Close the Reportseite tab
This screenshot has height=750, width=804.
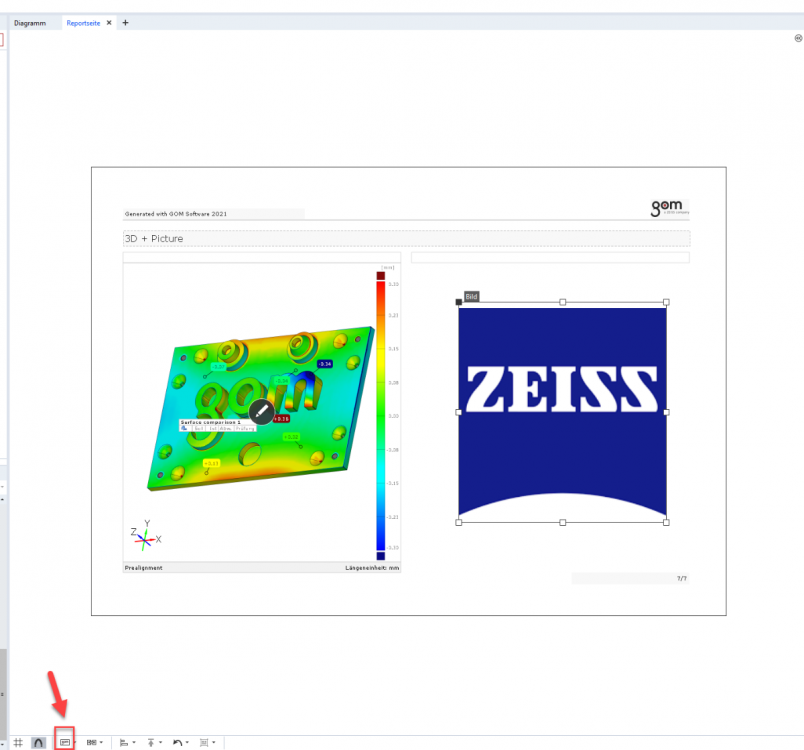109,23
